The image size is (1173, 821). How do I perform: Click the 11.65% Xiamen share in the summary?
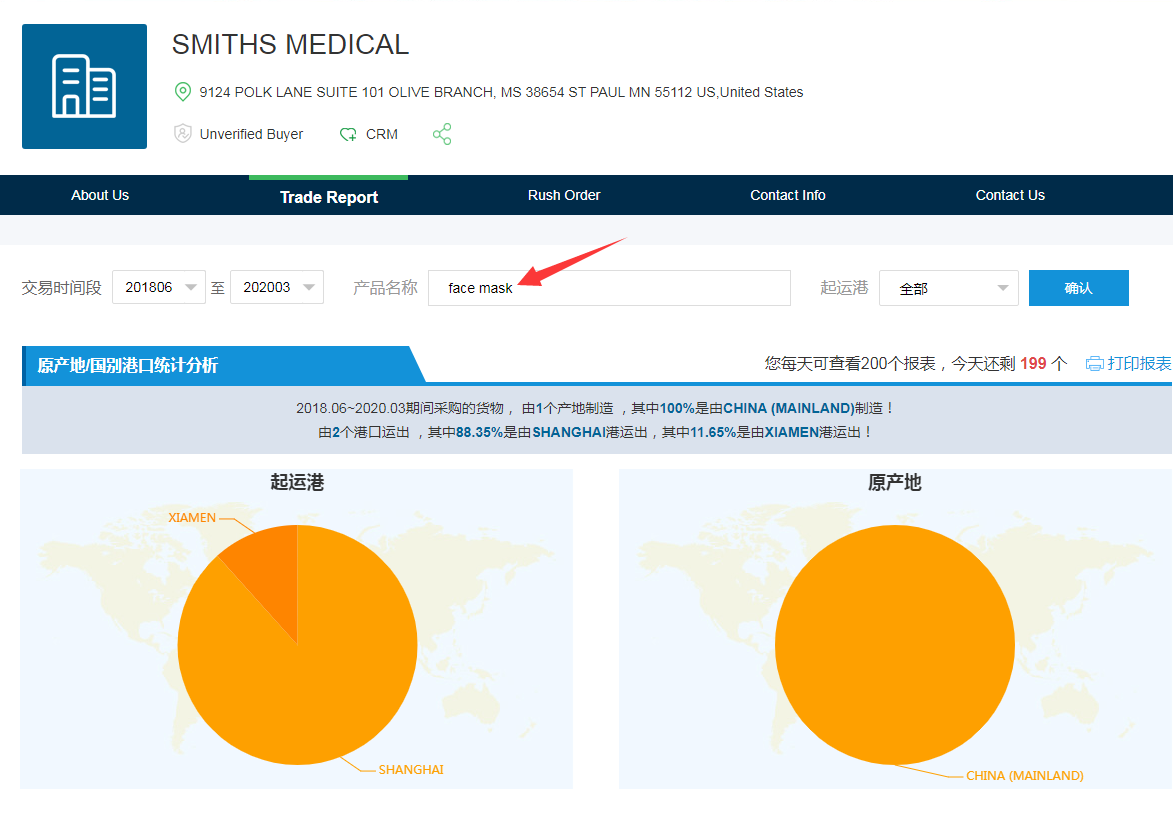(713, 433)
